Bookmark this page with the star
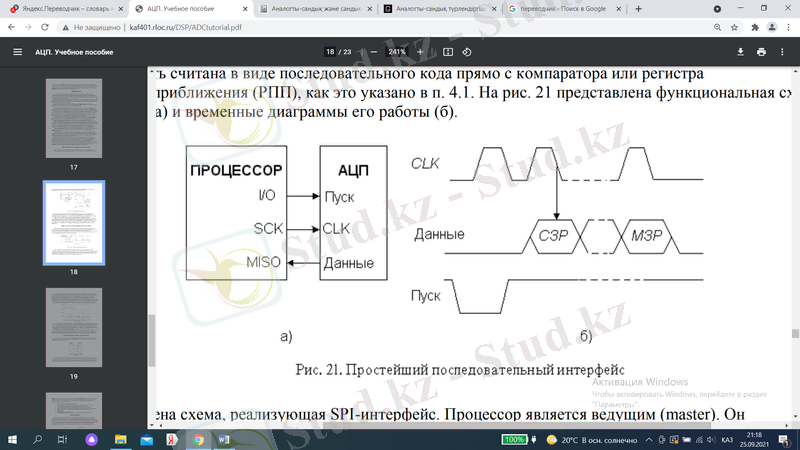 (734, 28)
